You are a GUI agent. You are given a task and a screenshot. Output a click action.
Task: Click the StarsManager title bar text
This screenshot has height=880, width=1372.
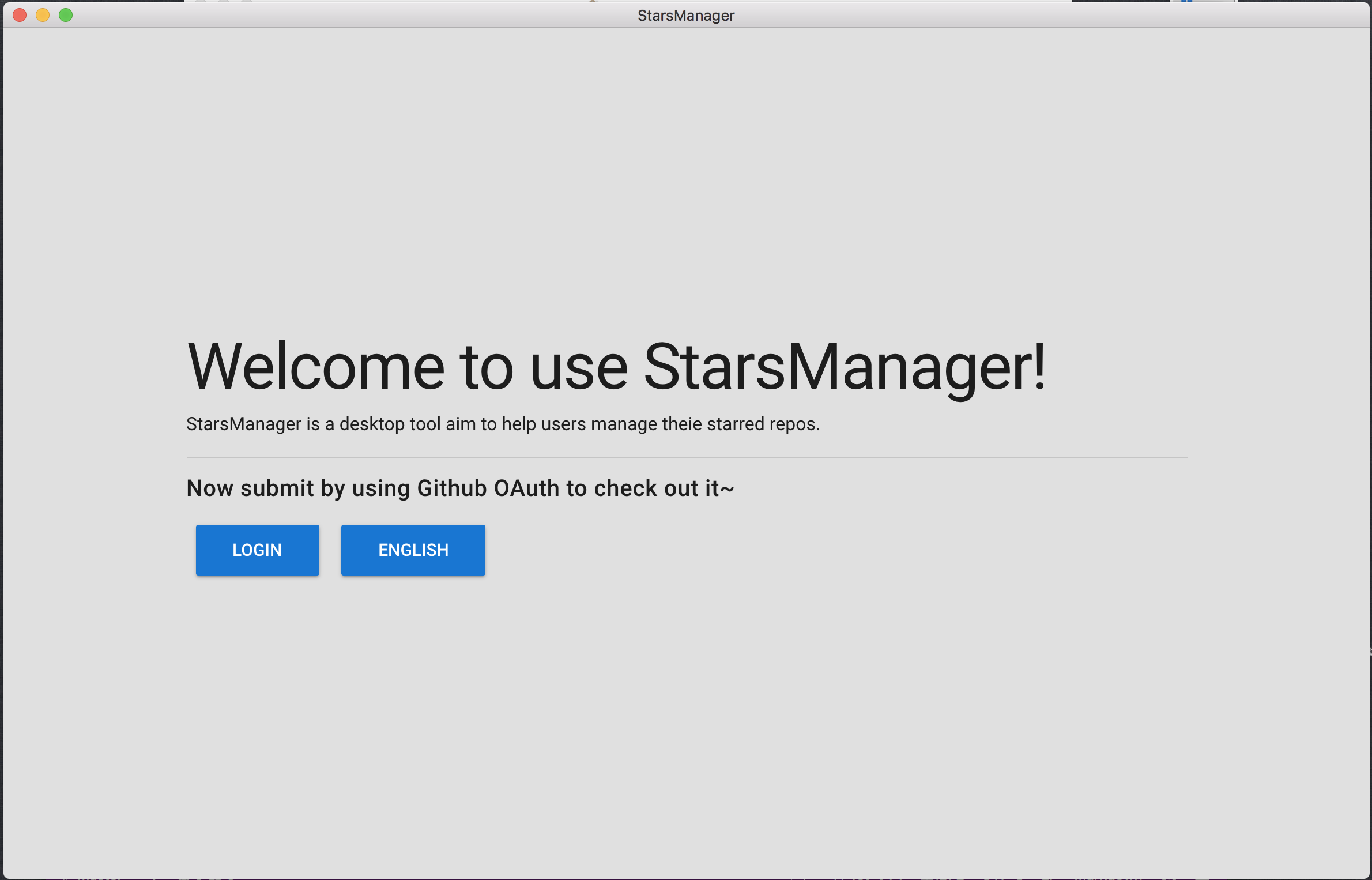685,16
